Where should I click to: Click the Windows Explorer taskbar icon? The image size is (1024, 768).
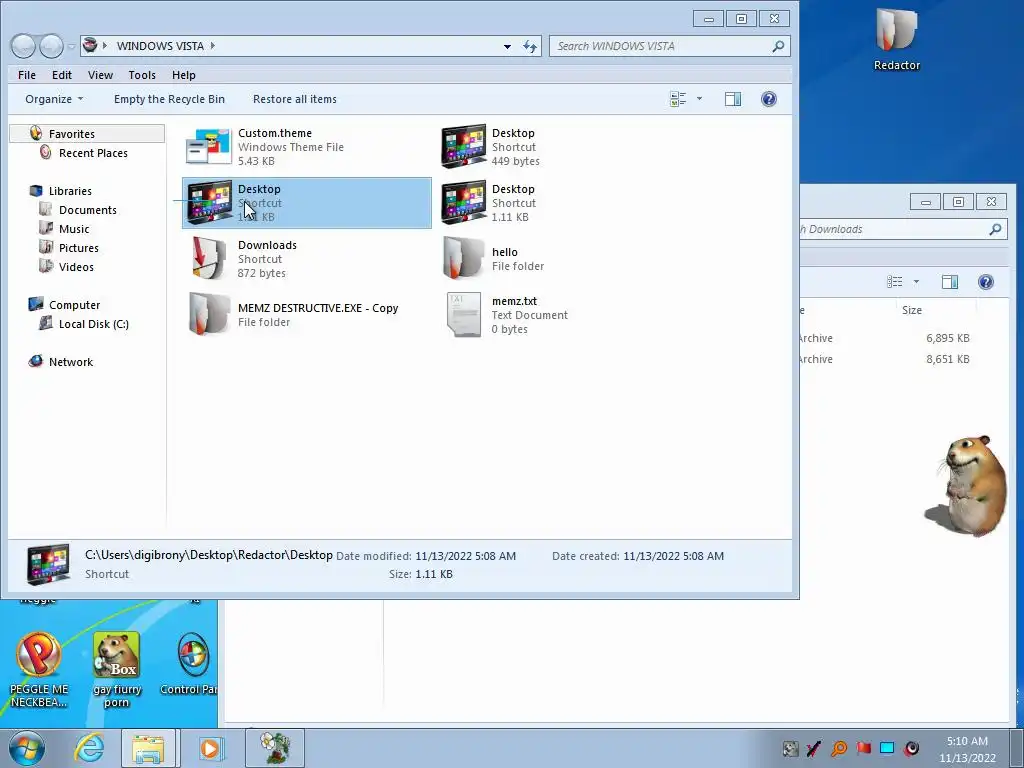(x=148, y=748)
